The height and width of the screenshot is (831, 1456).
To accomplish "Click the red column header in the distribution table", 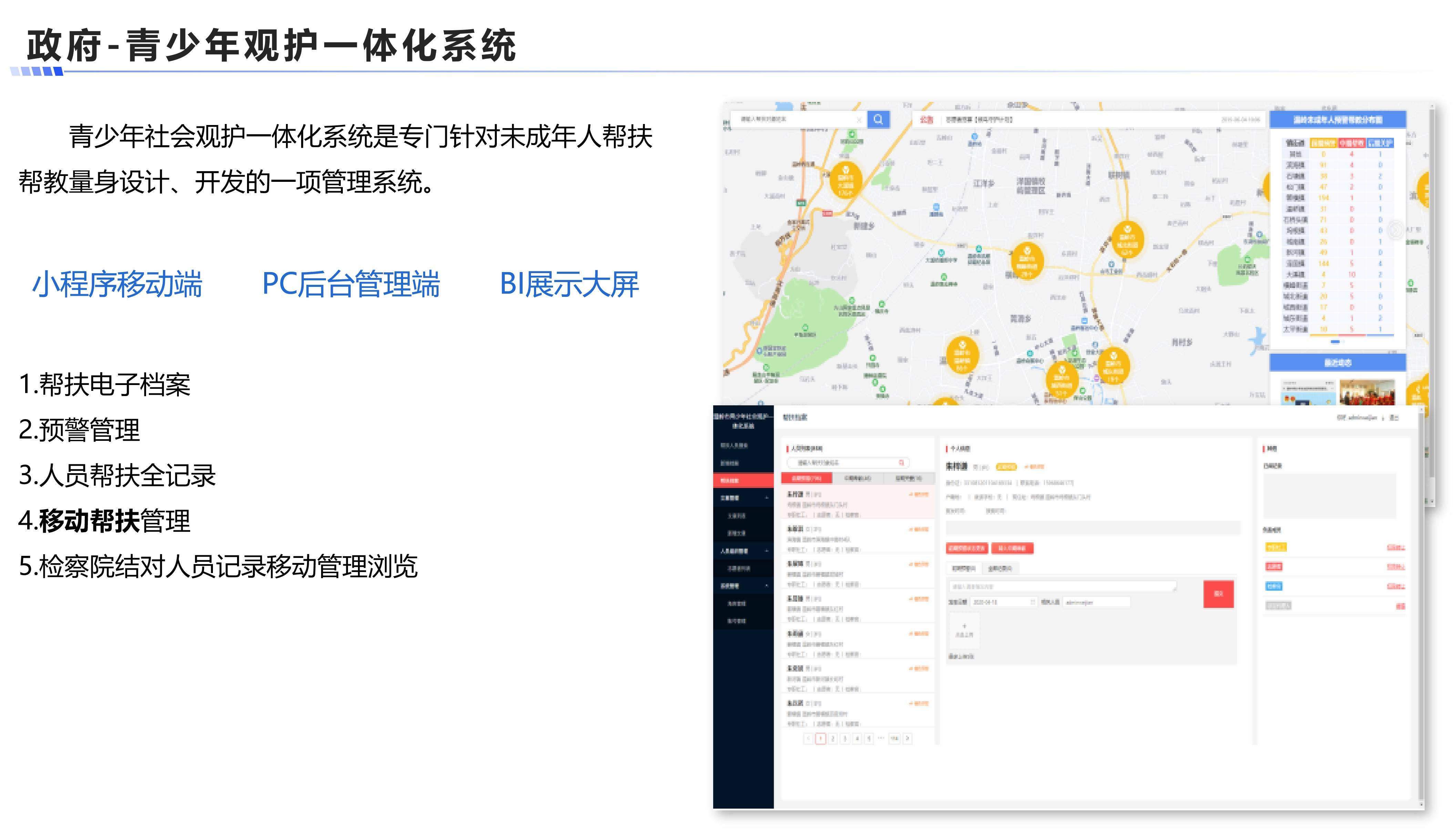I will 1352,143.
